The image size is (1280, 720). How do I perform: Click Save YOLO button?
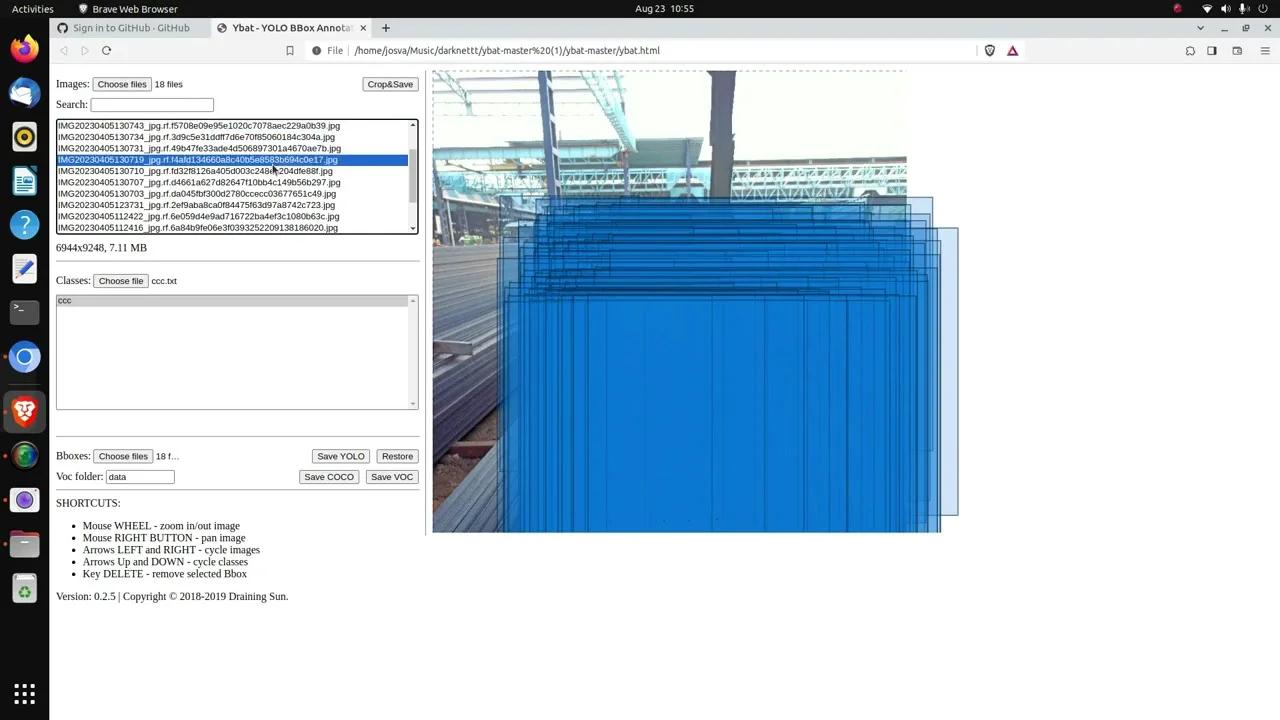340,456
